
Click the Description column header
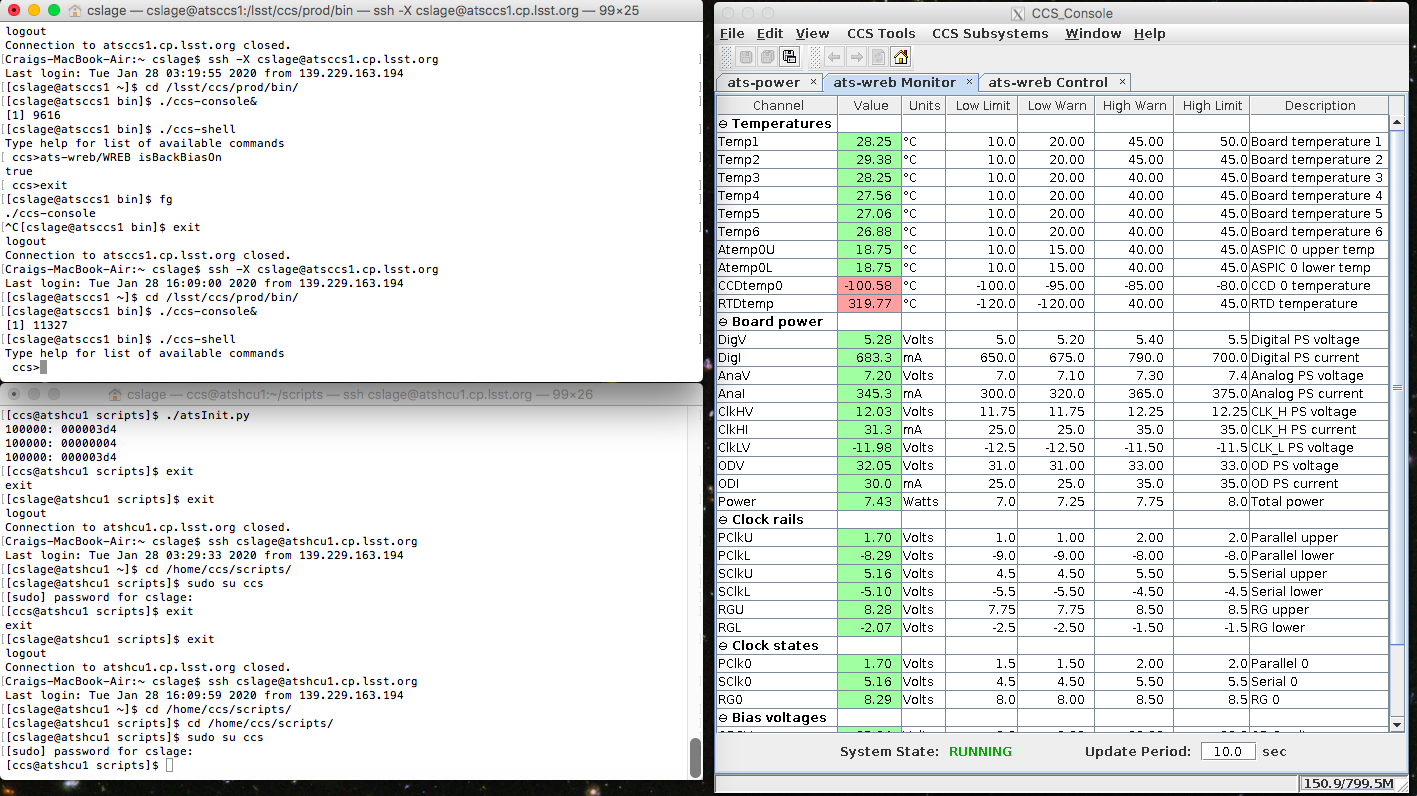point(1320,105)
